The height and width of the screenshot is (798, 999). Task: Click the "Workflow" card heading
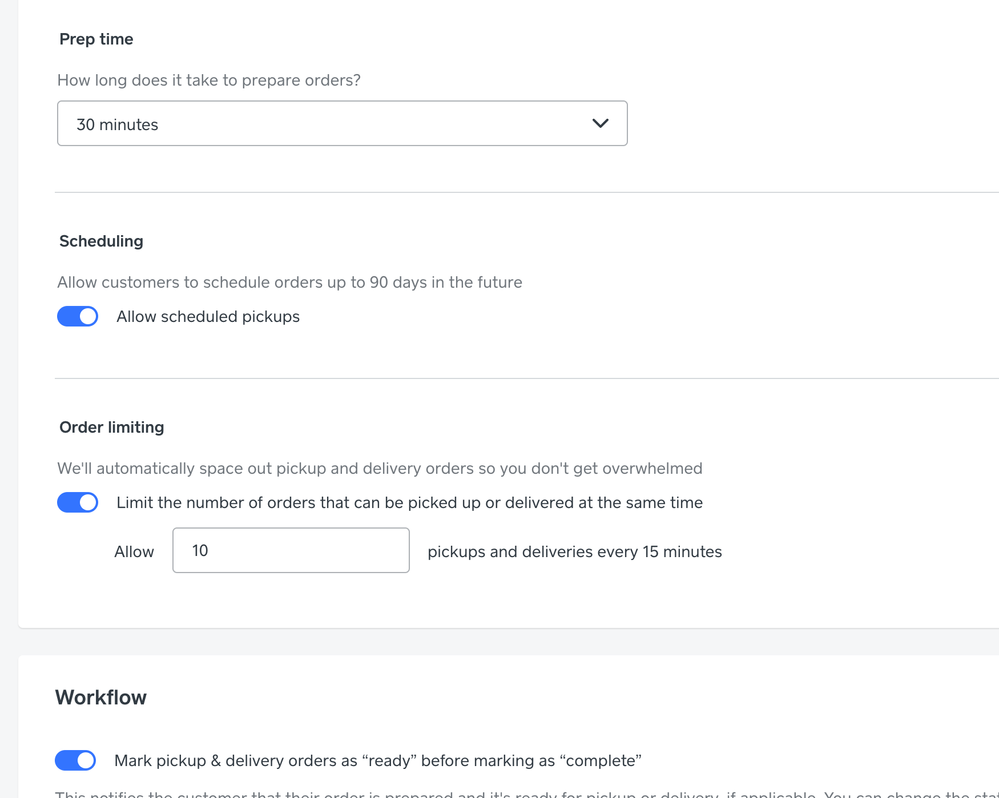click(101, 698)
